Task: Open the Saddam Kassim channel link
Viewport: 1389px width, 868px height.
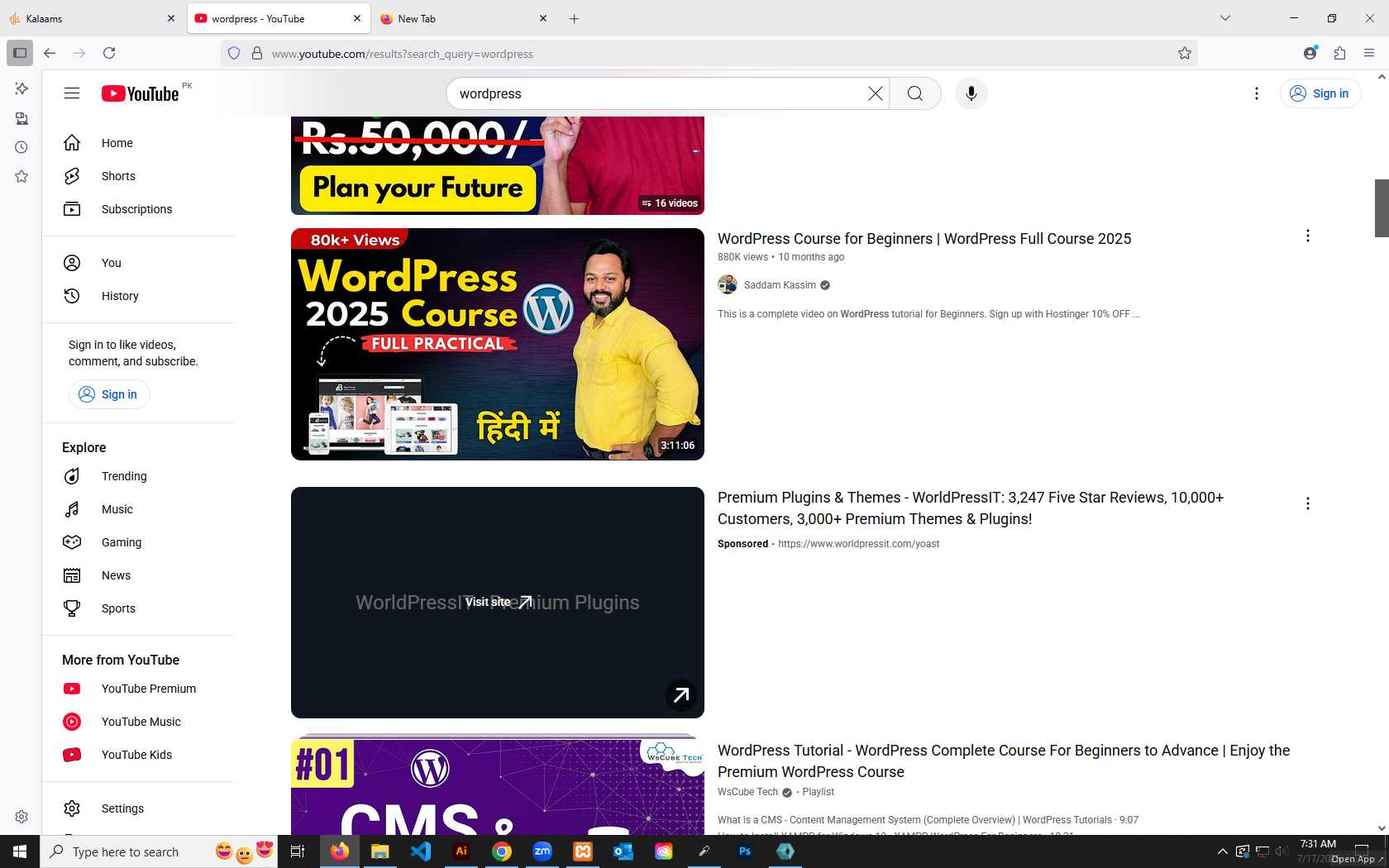Action: tap(780, 285)
